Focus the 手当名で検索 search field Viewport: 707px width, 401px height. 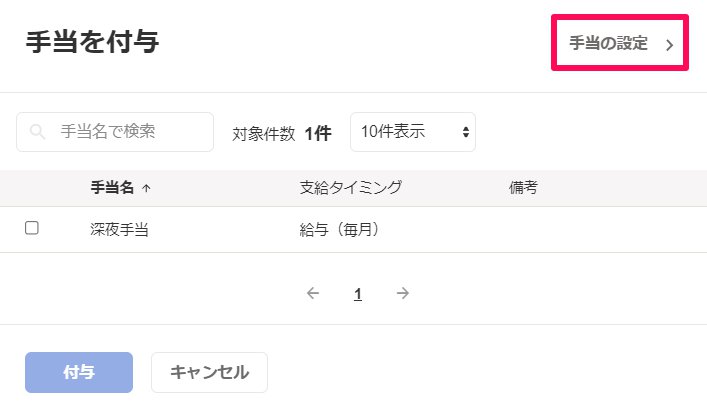tap(115, 132)
